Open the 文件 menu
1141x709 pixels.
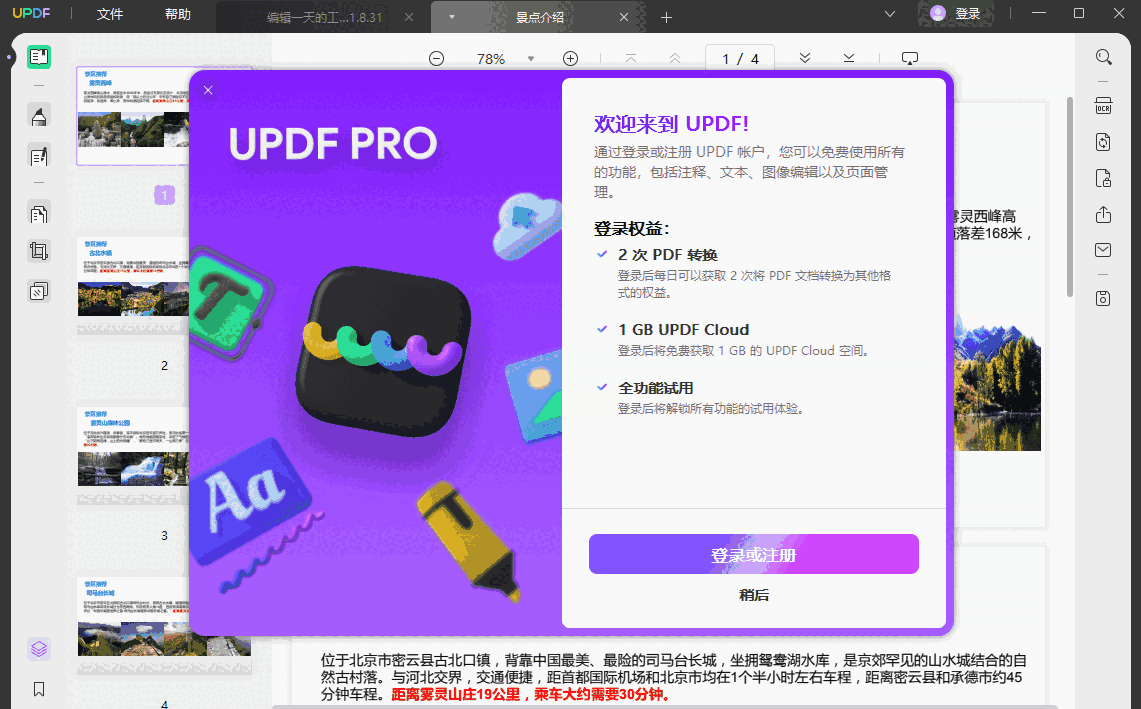(x=109, y=14)
